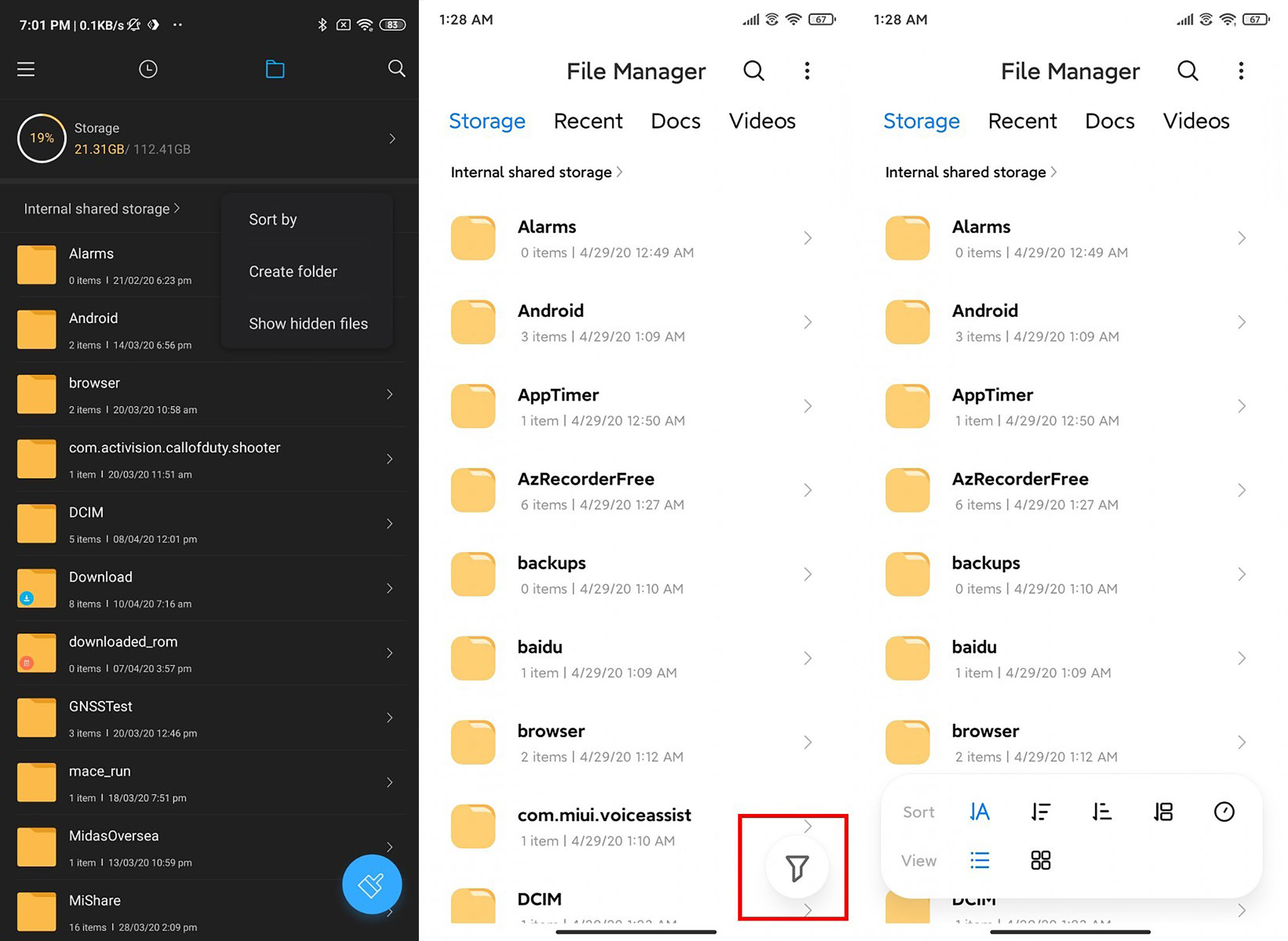Click Sort by in the popup menu
The width and height of the screenshot is (1288, 941).
(273, 219)
